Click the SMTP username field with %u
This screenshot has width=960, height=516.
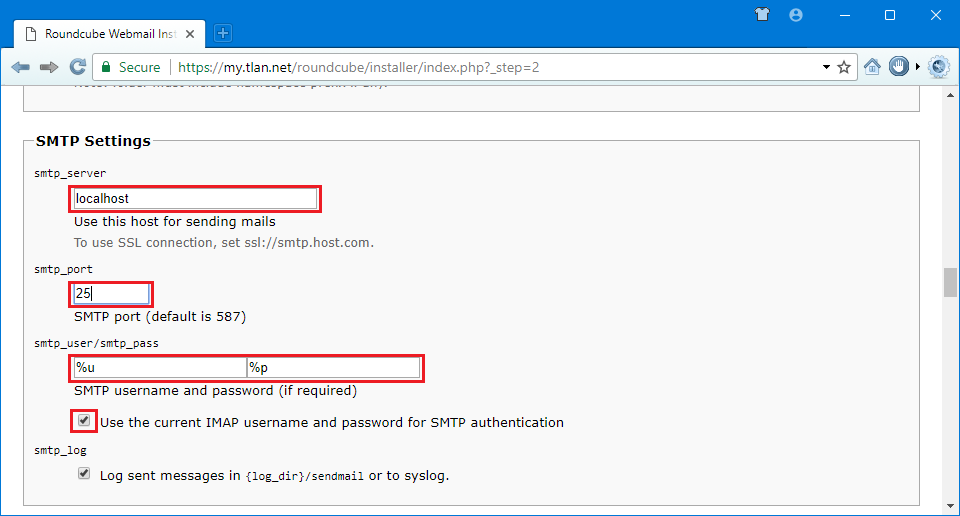159,368
